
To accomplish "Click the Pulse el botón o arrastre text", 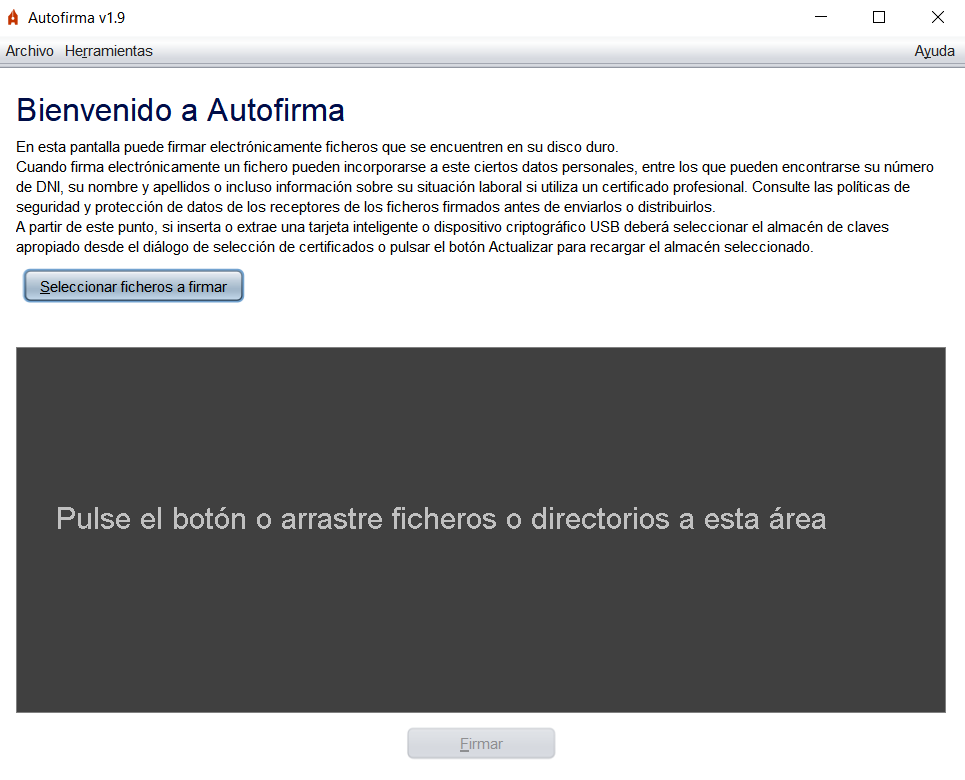I will click(441, 519).
